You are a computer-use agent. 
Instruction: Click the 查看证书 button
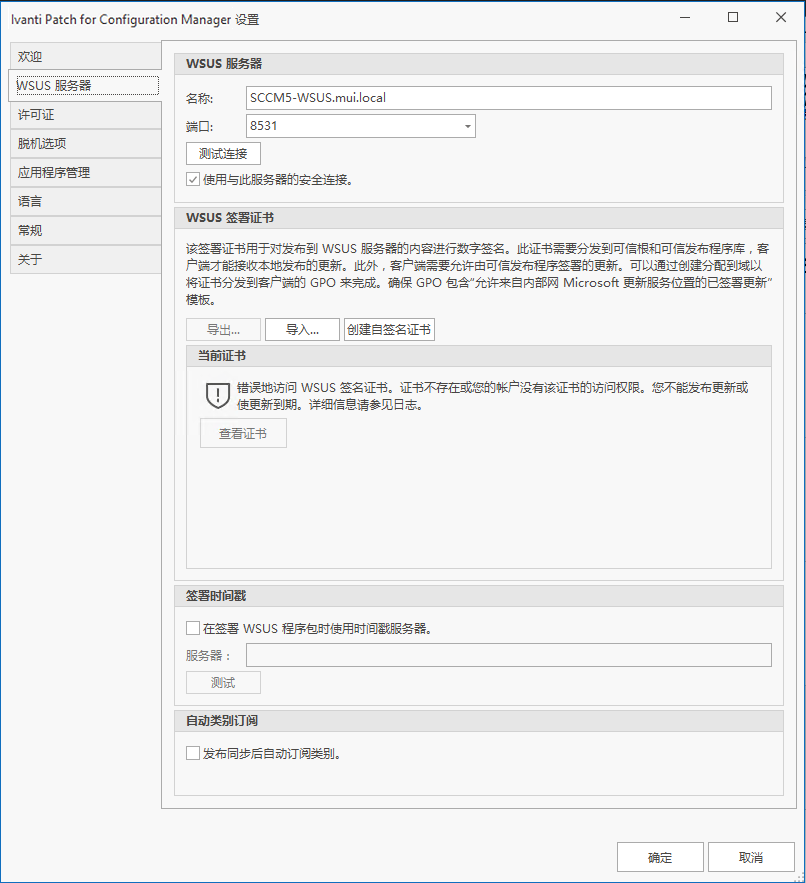243,433
